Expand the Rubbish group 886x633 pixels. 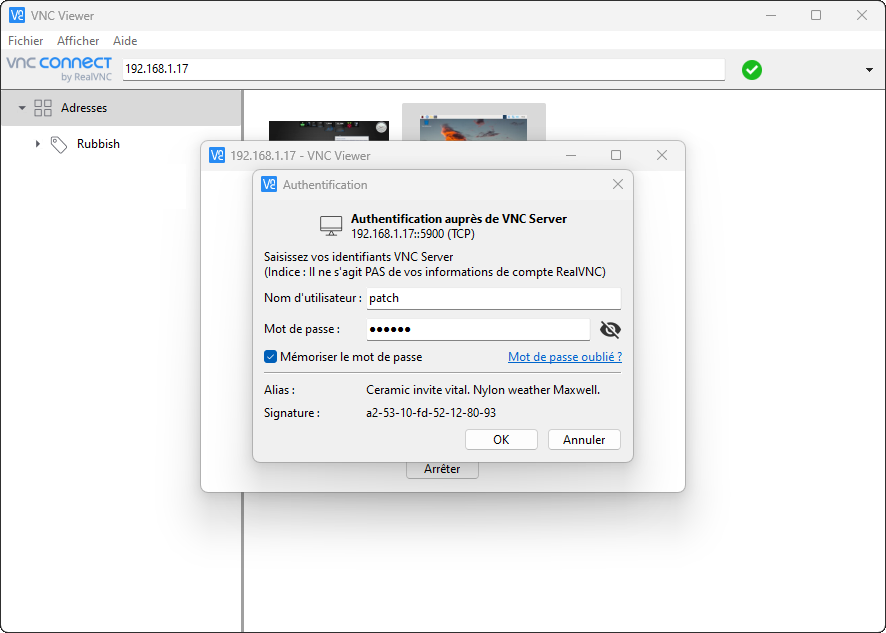pyautogui.click(x=38, y=143)
